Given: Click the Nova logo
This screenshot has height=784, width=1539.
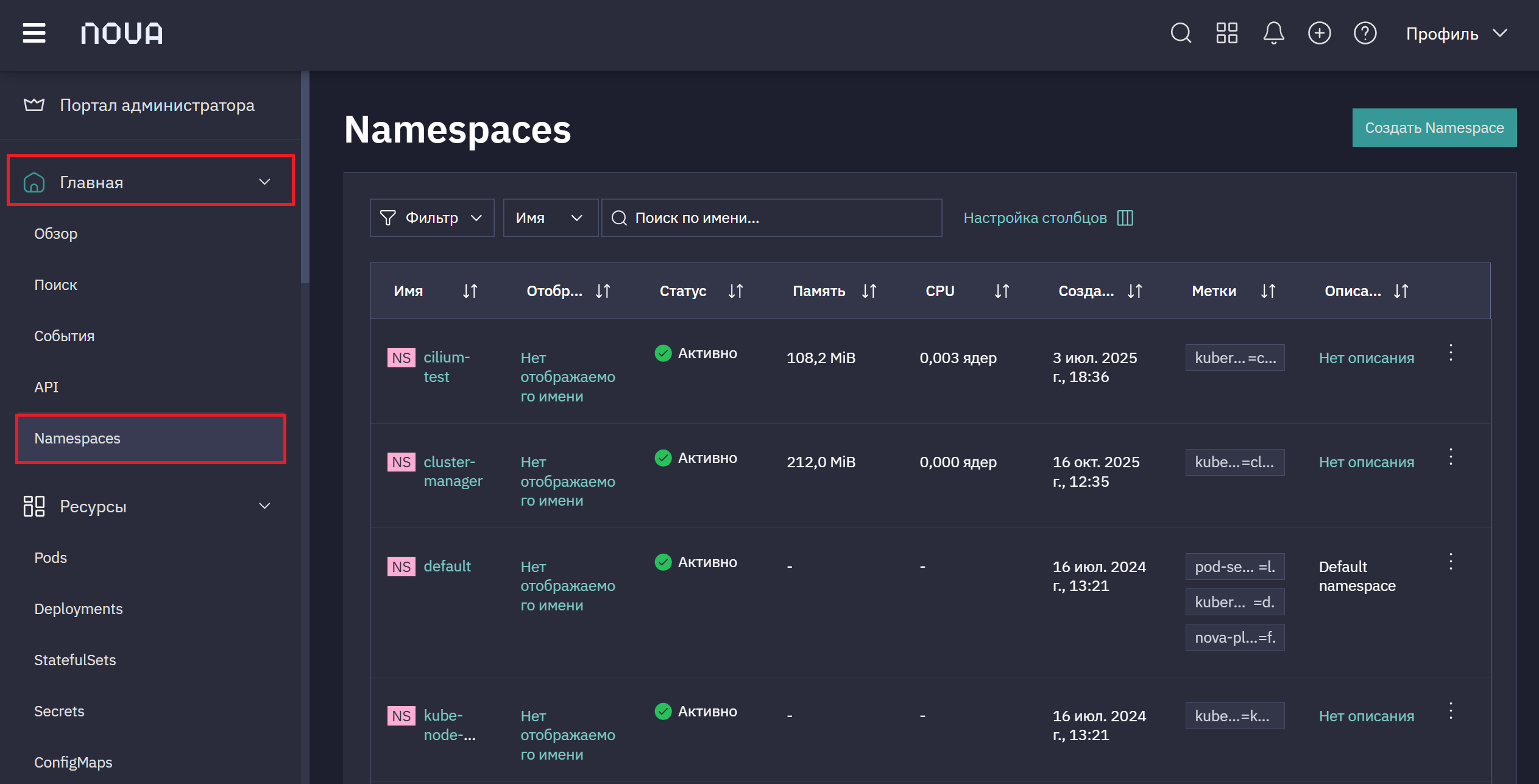Looking at the screenshot, I should pos(122,34).
